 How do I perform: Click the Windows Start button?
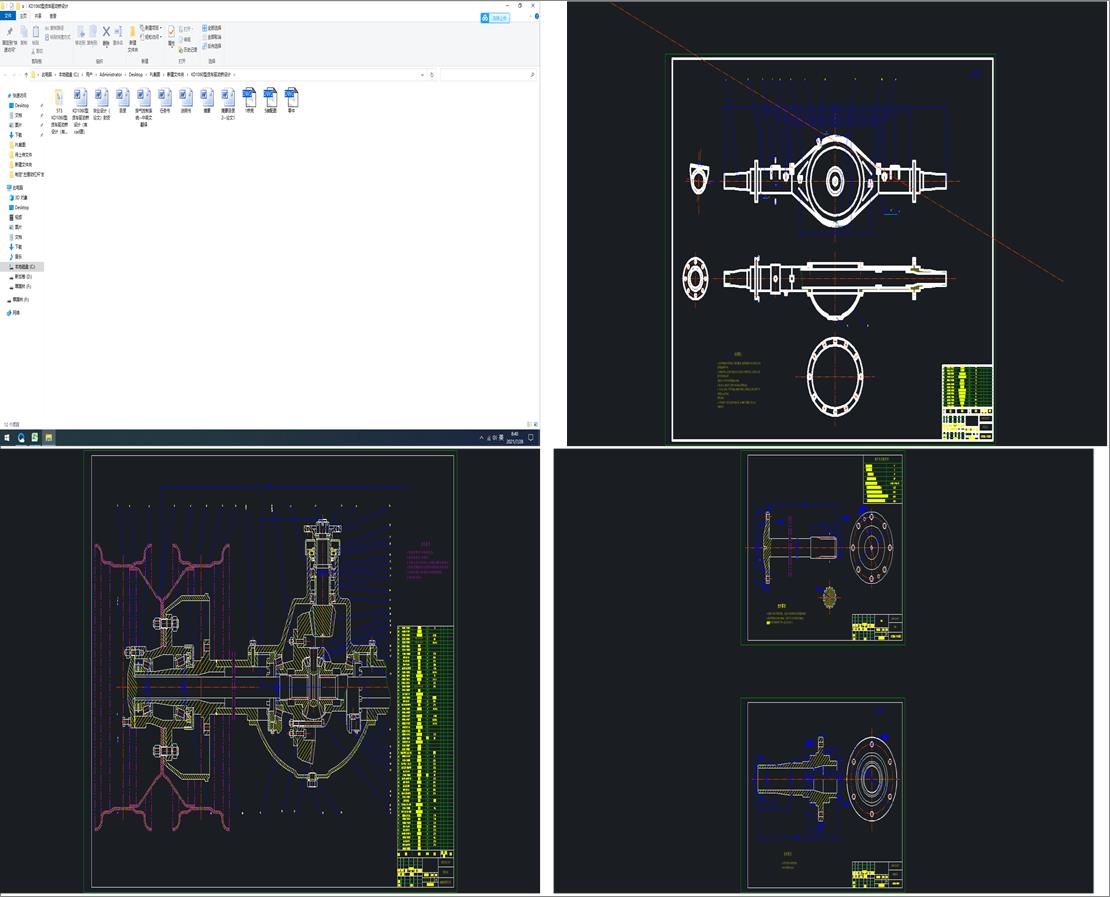7,438
